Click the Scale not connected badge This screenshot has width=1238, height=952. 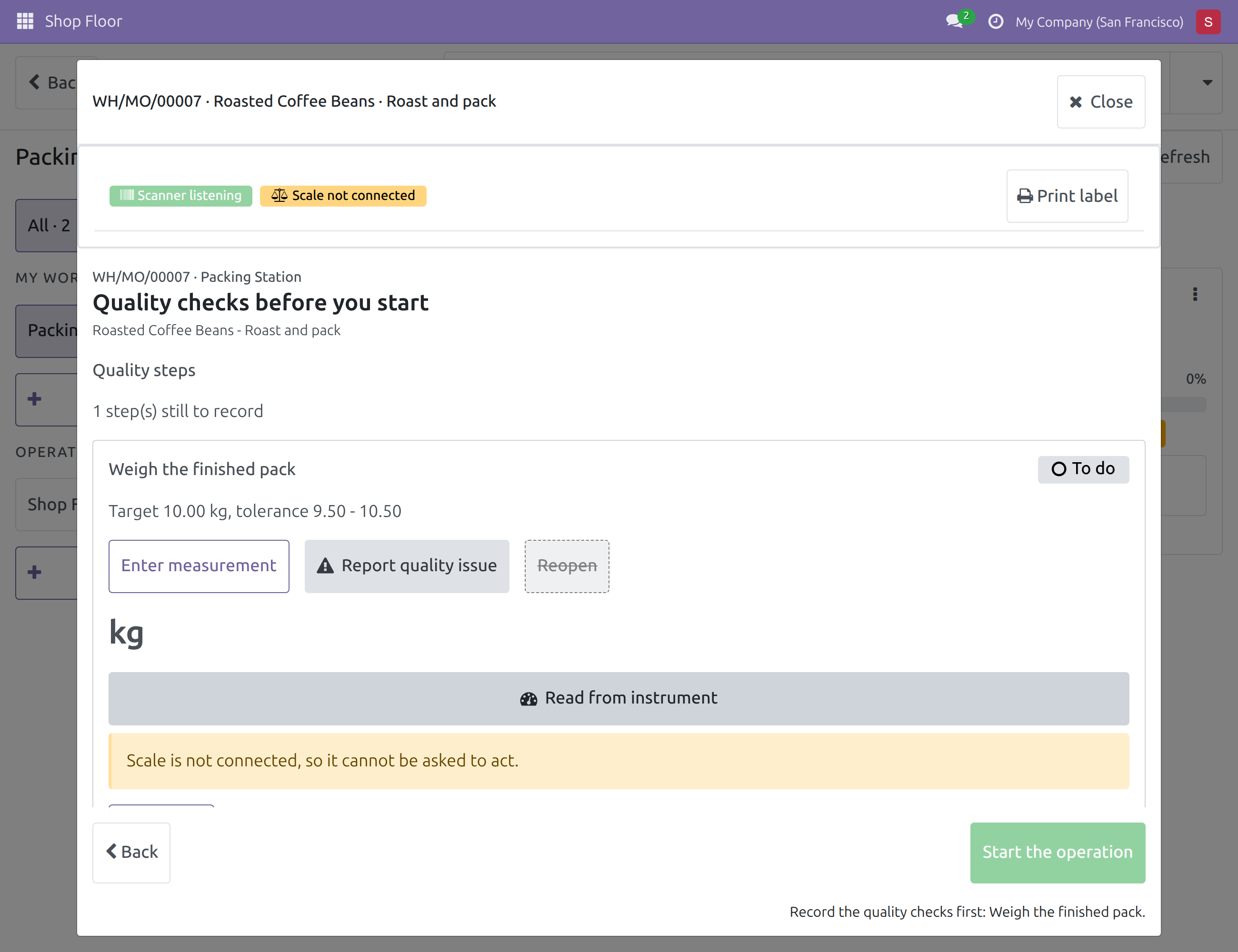(343, 196)
